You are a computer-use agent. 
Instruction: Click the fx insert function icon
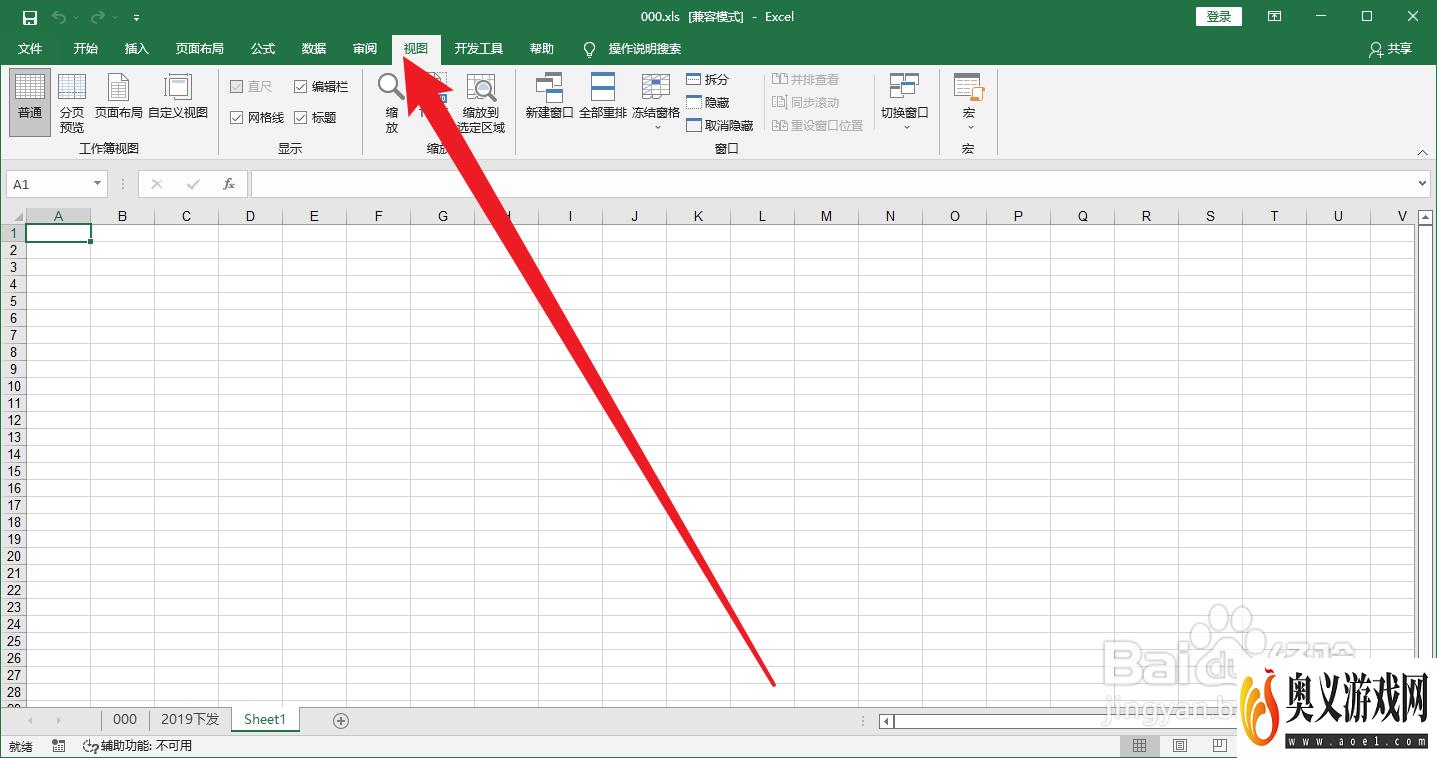(229, 184)
